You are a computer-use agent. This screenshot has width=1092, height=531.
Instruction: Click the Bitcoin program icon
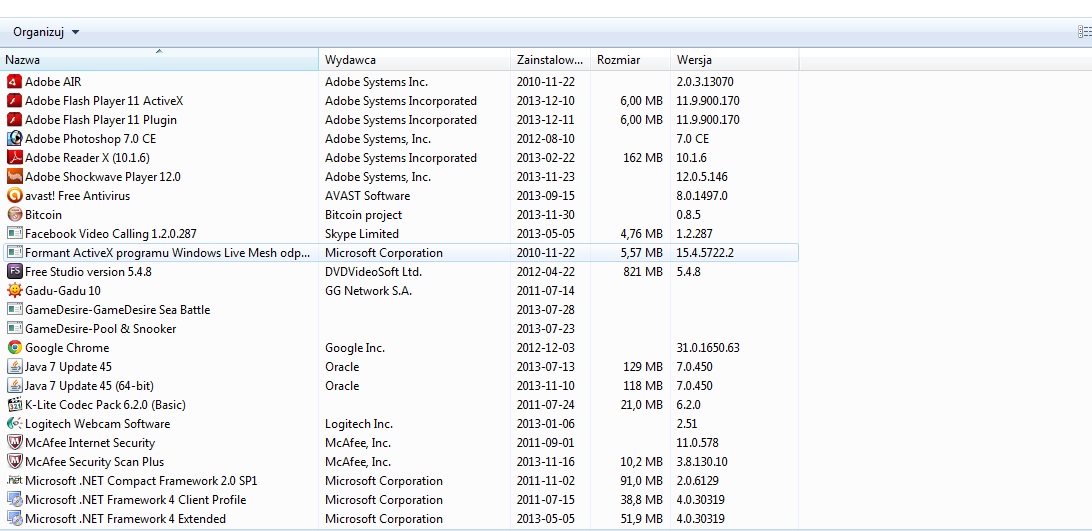(x=15, y=215)
